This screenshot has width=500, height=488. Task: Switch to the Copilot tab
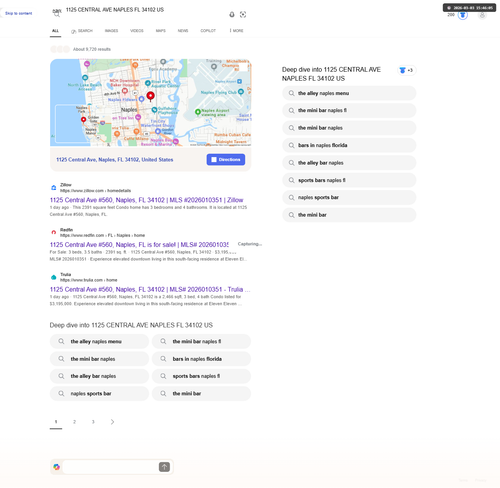point(208,31)
